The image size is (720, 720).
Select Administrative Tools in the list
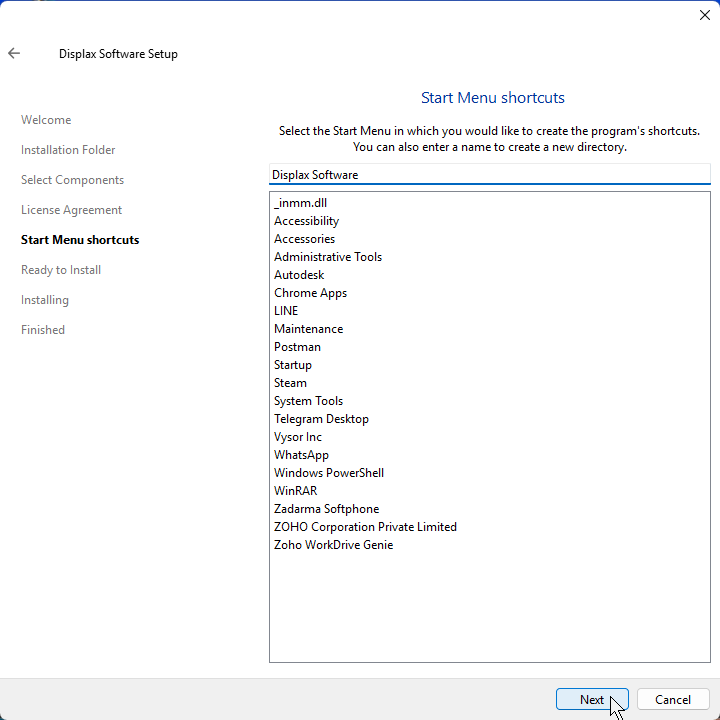pyautogui.click(x=328, y=257)
